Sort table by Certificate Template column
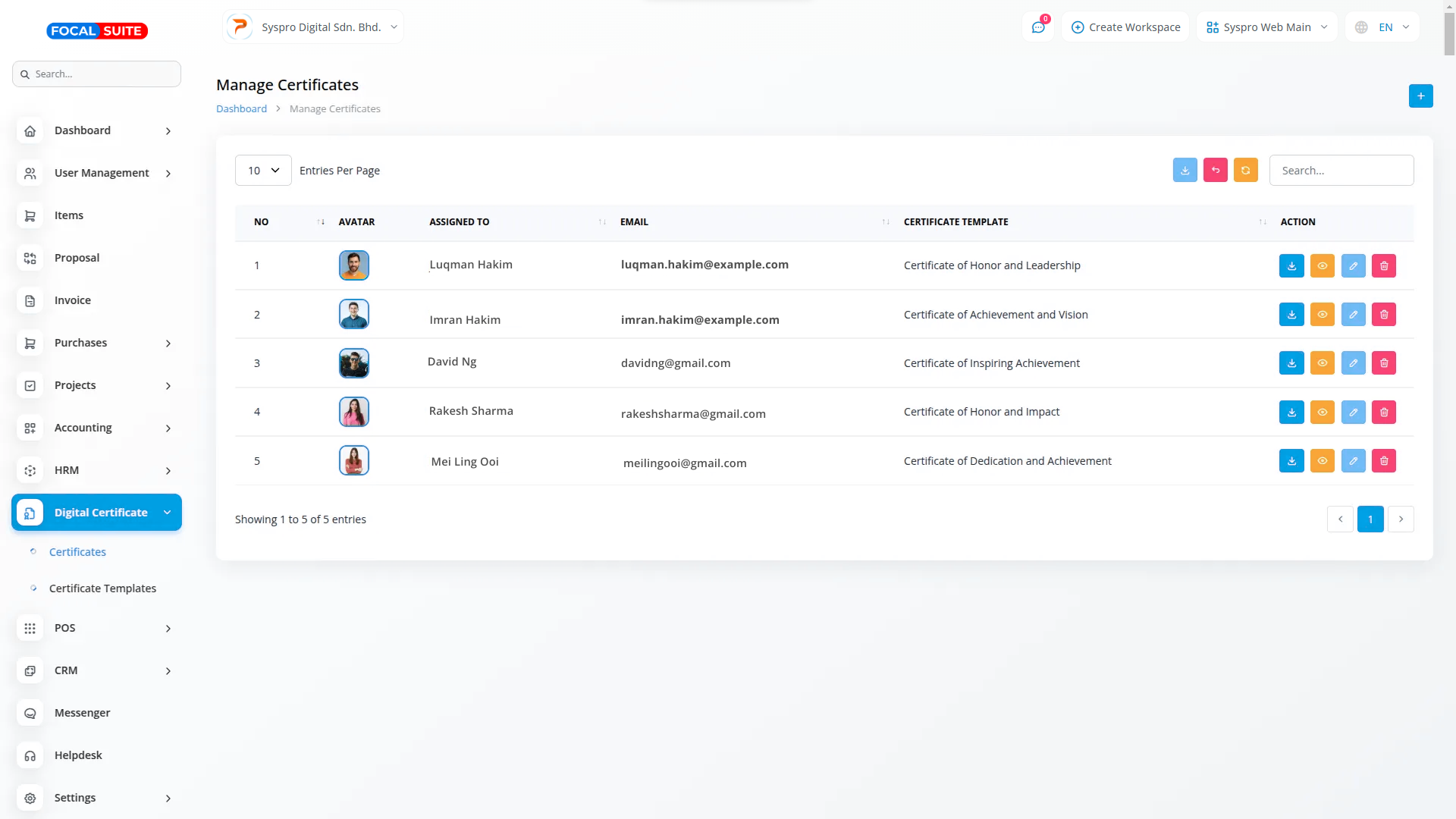1456x819 pixels. [955, 222]
